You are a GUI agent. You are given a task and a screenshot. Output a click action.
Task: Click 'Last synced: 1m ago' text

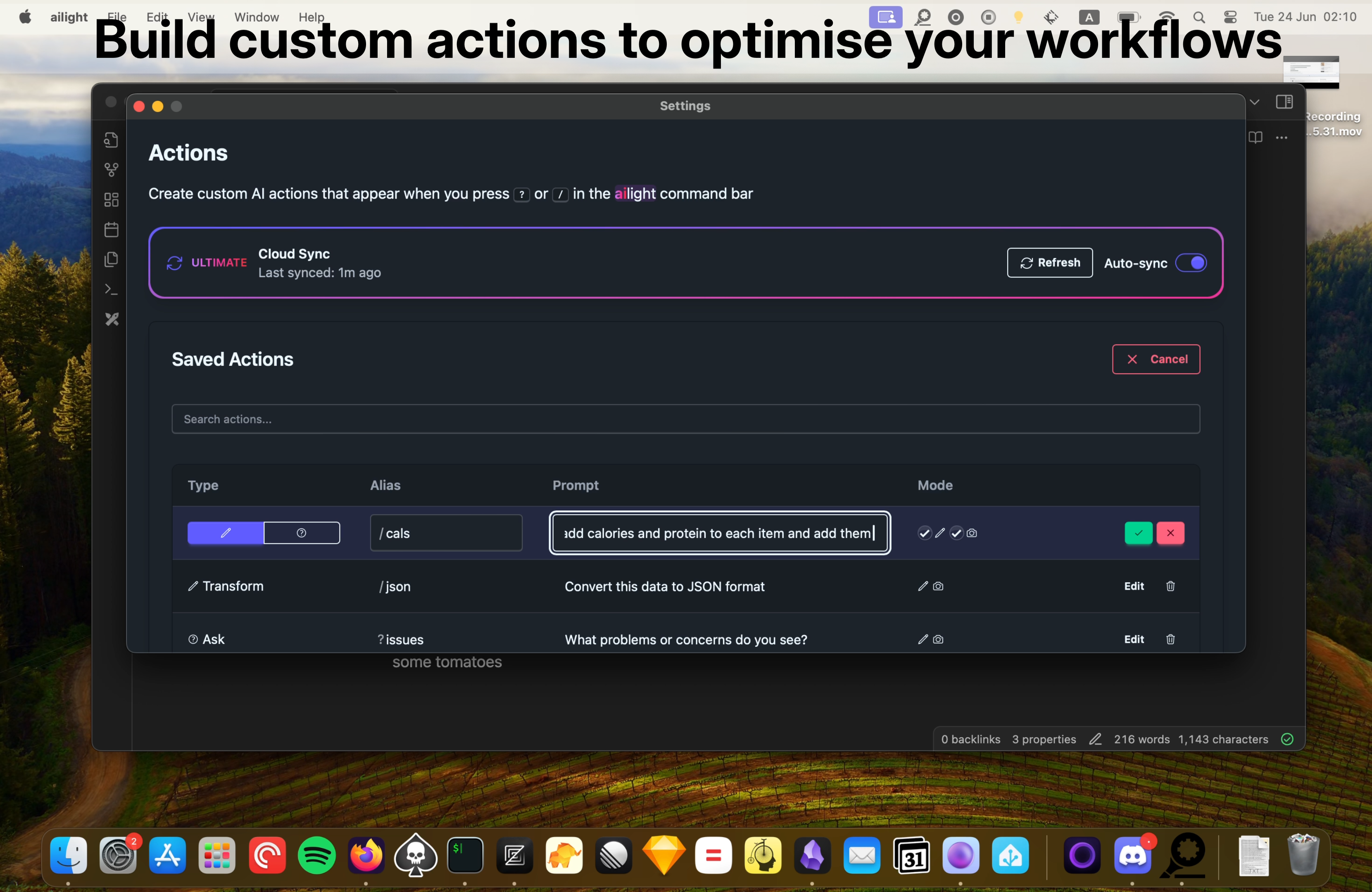(319, 273)
